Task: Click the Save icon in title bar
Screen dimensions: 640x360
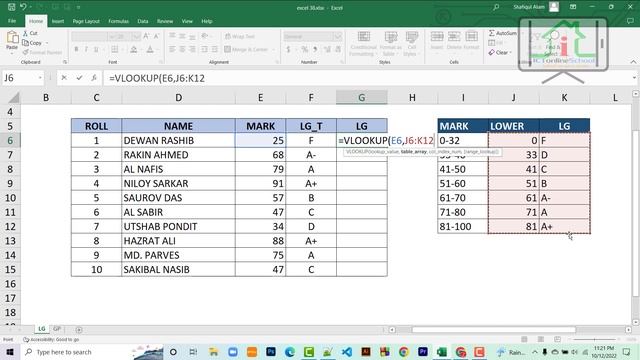Action: (11, 7)
